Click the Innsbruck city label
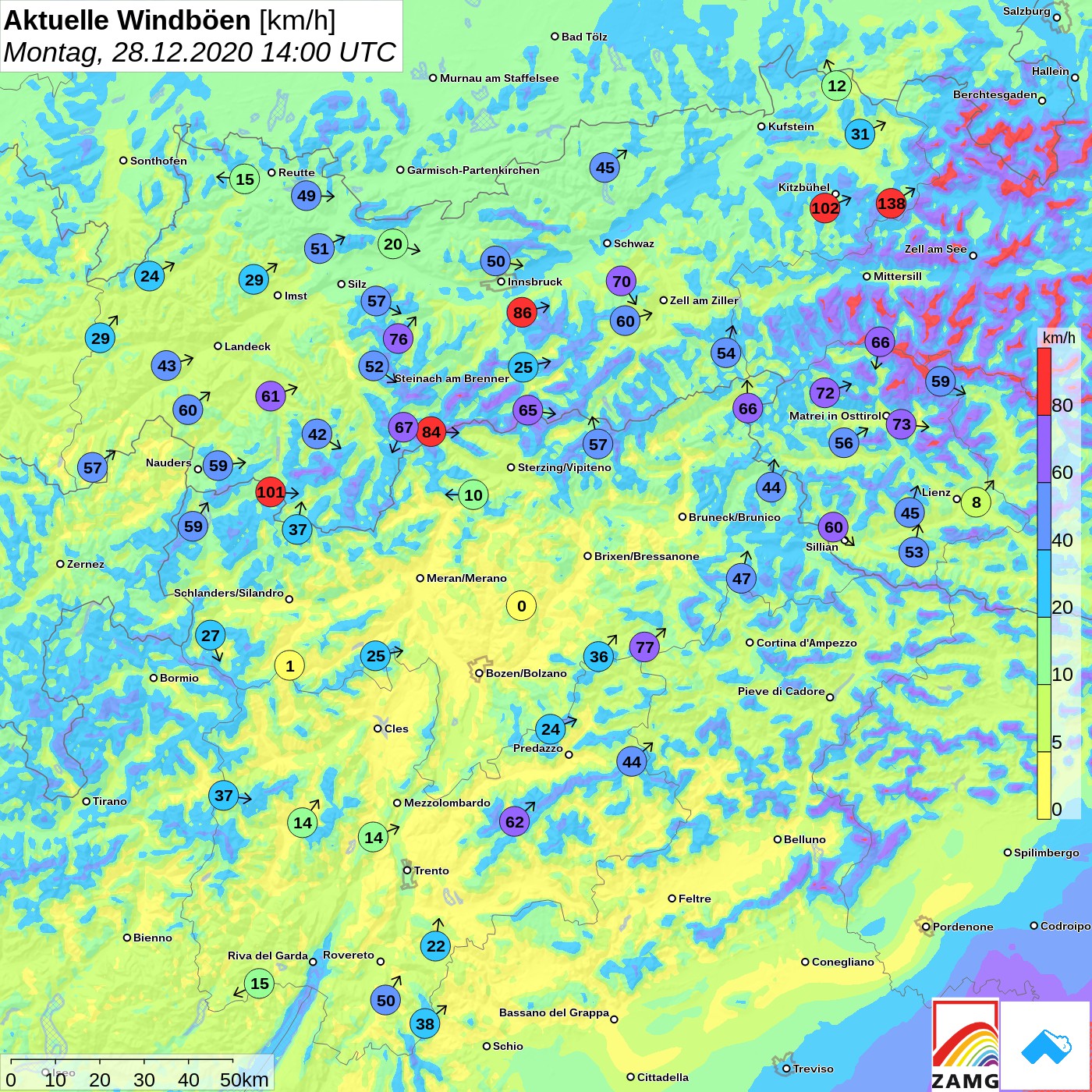Viewport: 1092px width, 1092px height. point(535,282)
